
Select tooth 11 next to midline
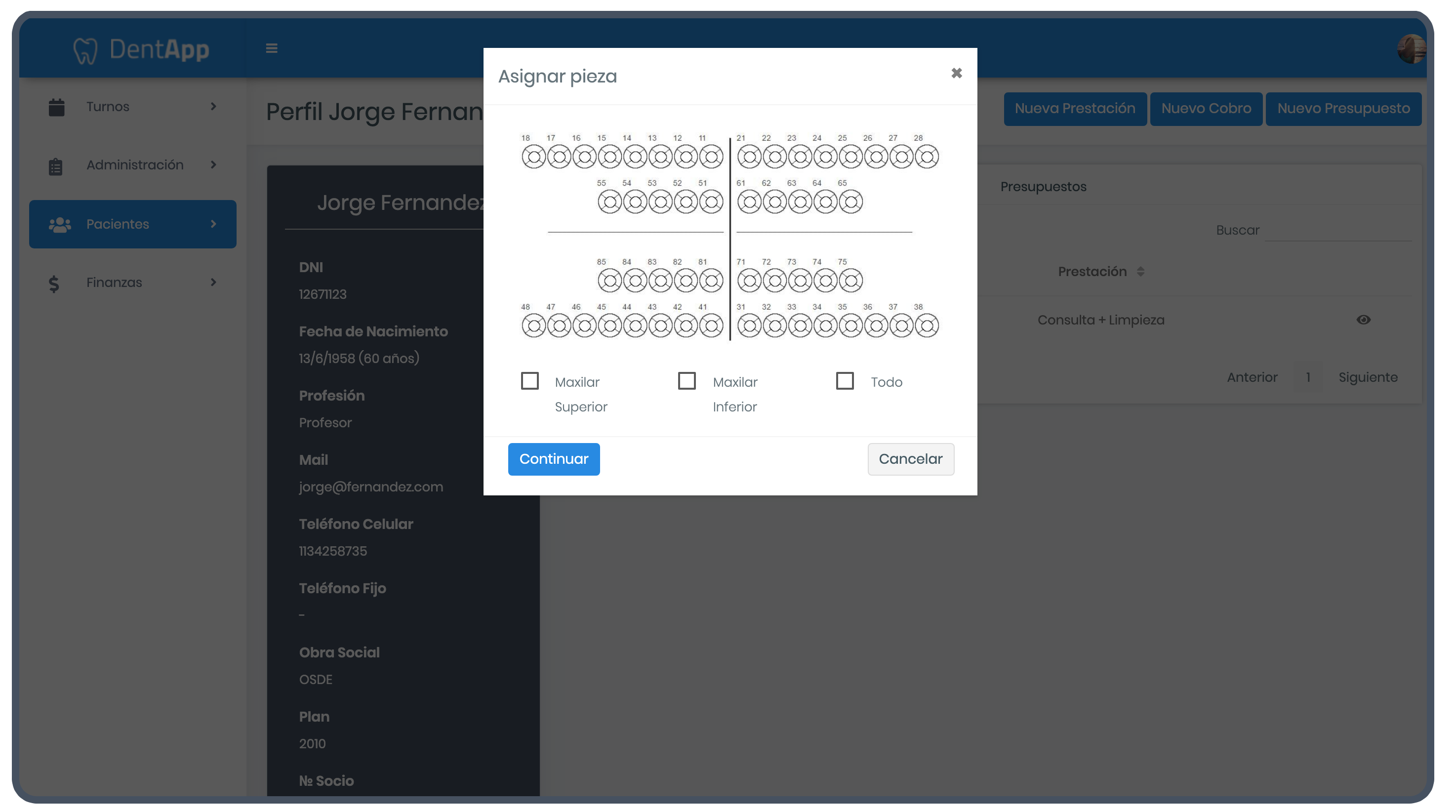pyautogui.click(x=711, y=157)
